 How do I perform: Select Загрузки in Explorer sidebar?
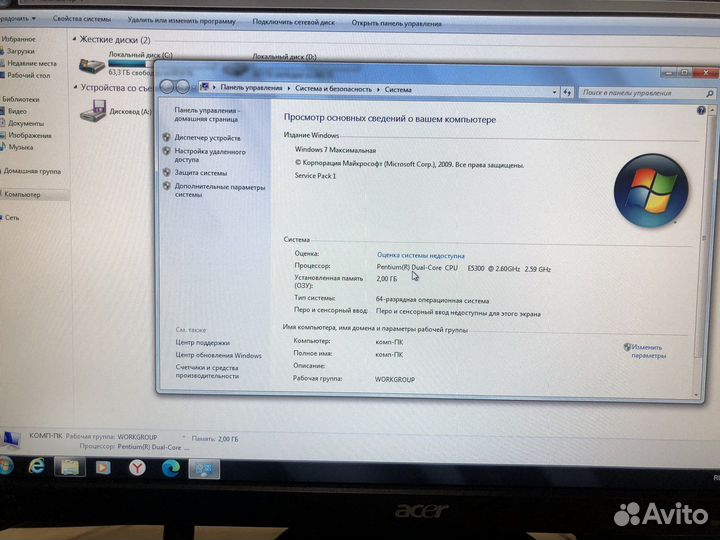[21, 51]
